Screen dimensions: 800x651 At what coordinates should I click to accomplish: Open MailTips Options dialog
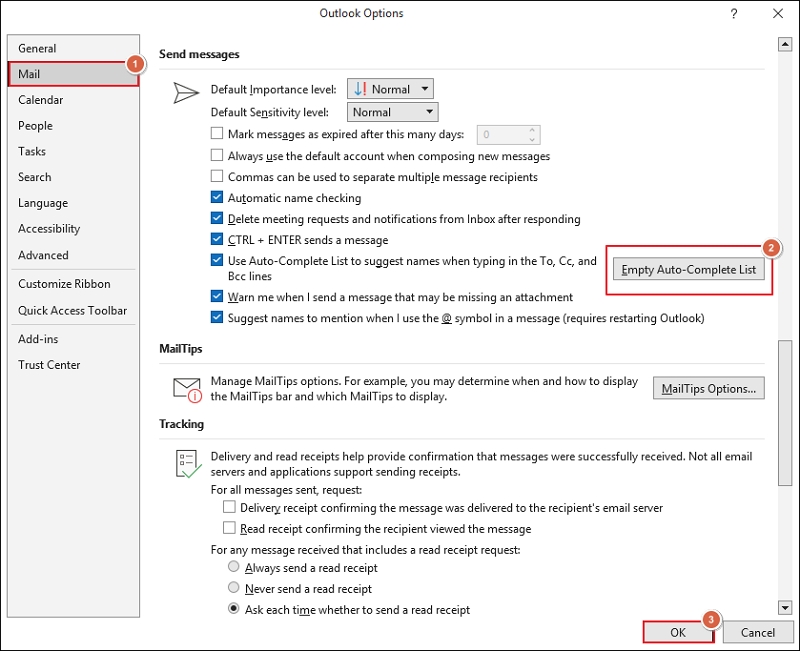[709, 389]
